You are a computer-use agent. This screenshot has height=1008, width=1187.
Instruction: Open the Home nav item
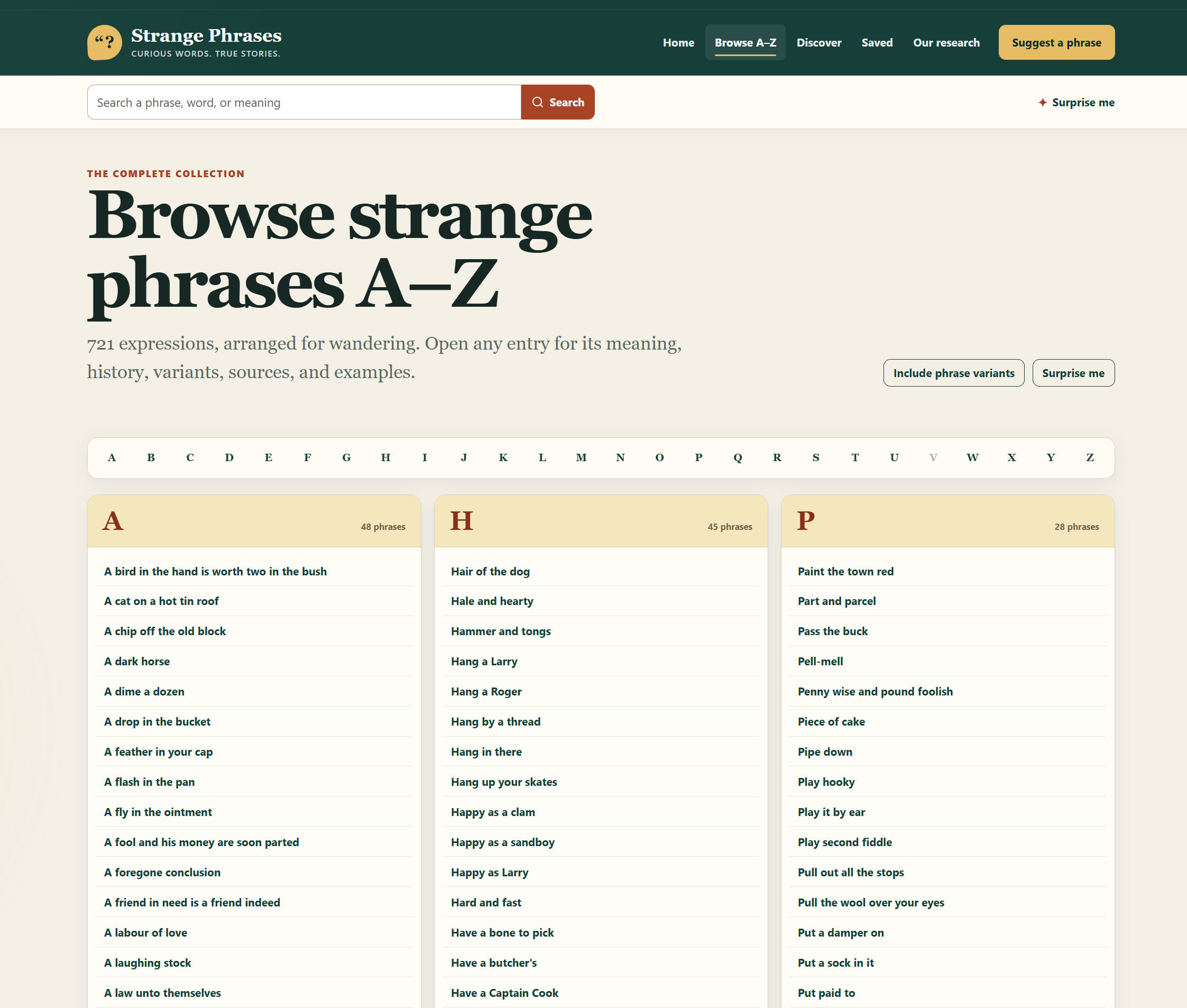(x=678, y=42)
